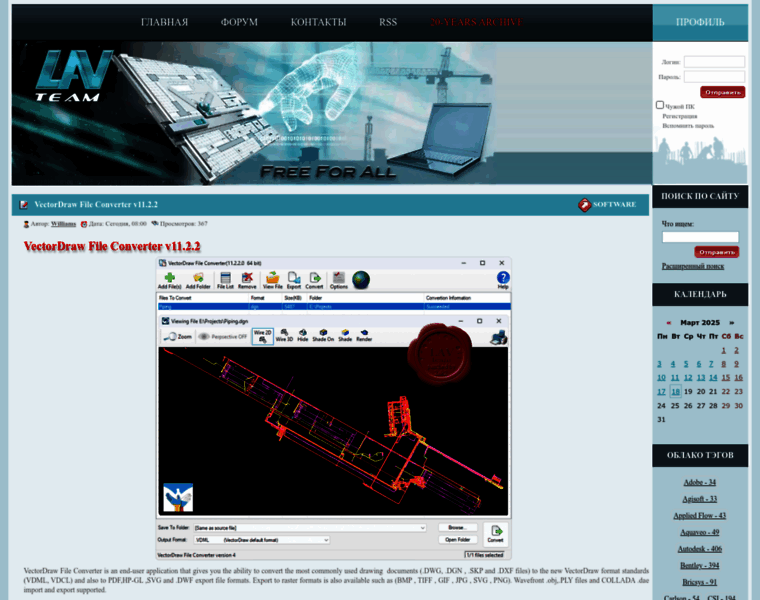
Task: Open the Adobe - 34 tag
Action: [x=699, y=483]
